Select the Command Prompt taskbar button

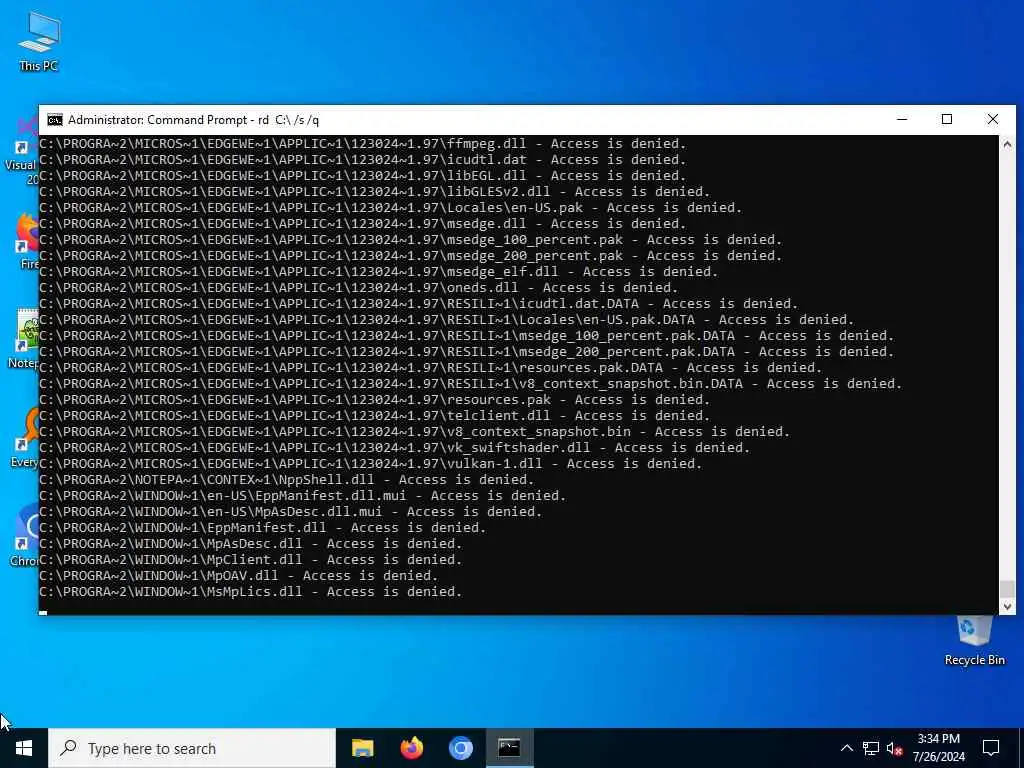[x=509, y=748]
